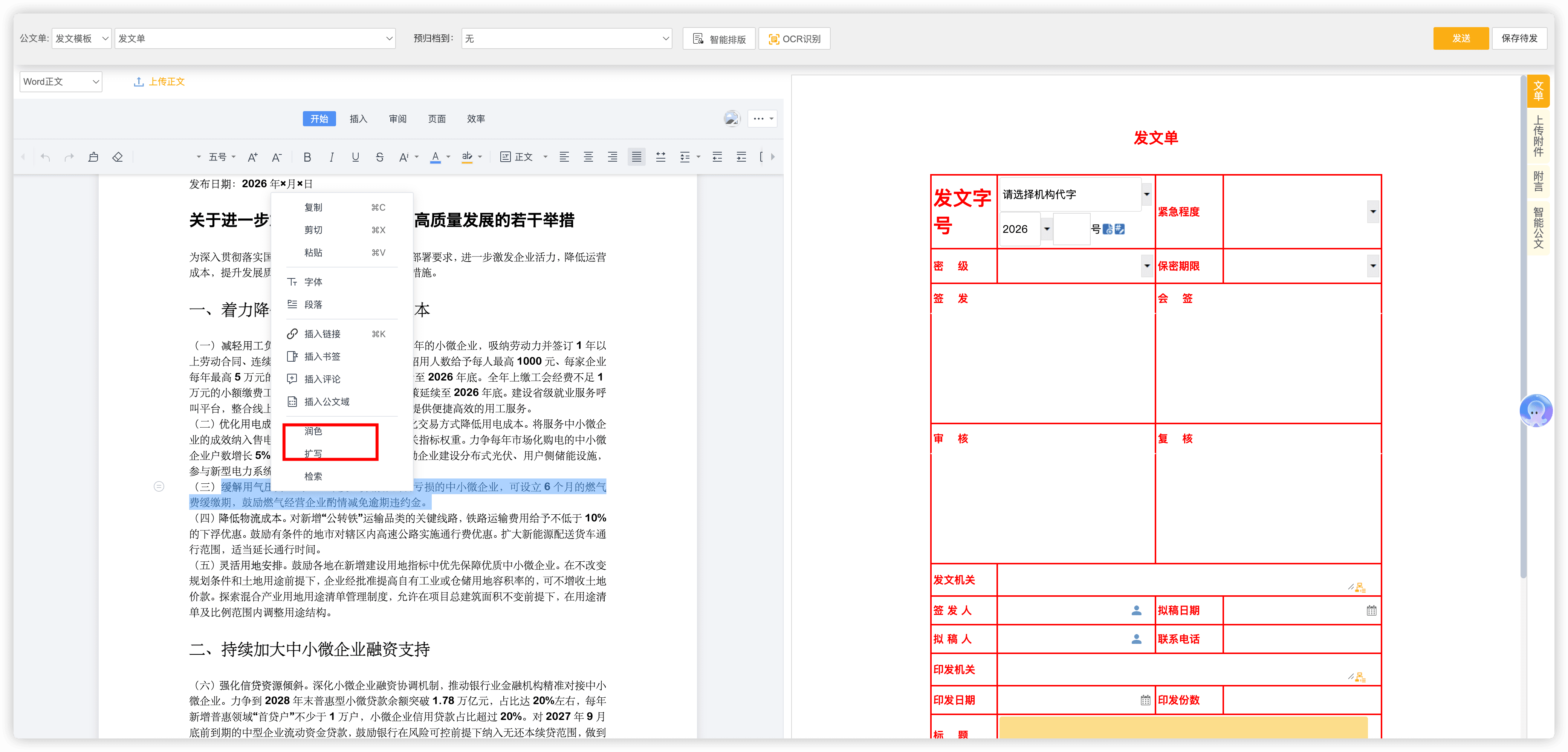The height and width of the screenshot is (752, 1568).
Task: Increase font size with the A+ icon
Action: [x=253, y=157]
